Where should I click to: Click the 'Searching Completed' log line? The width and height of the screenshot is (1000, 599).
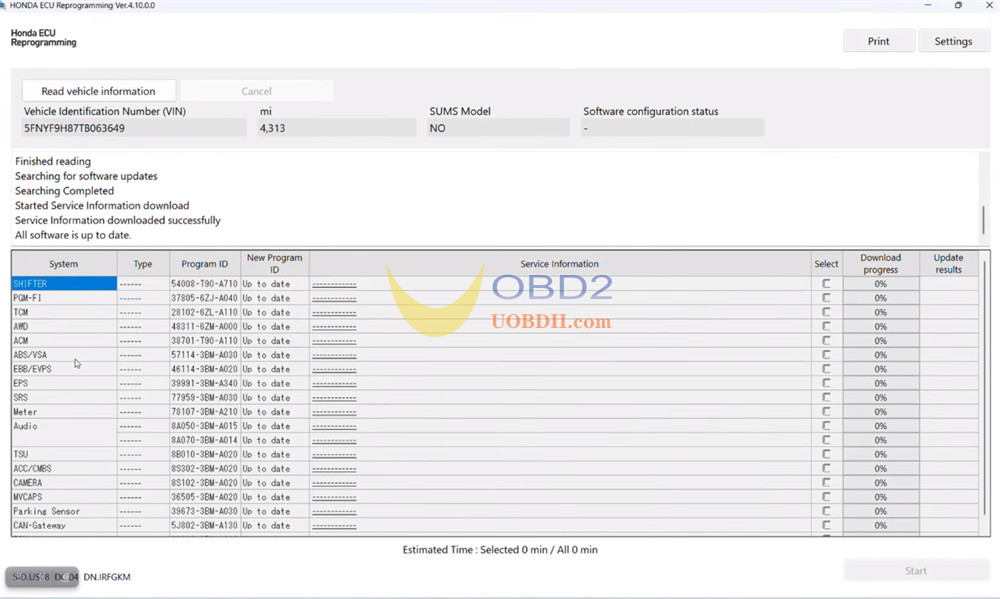tap(64, 191)
